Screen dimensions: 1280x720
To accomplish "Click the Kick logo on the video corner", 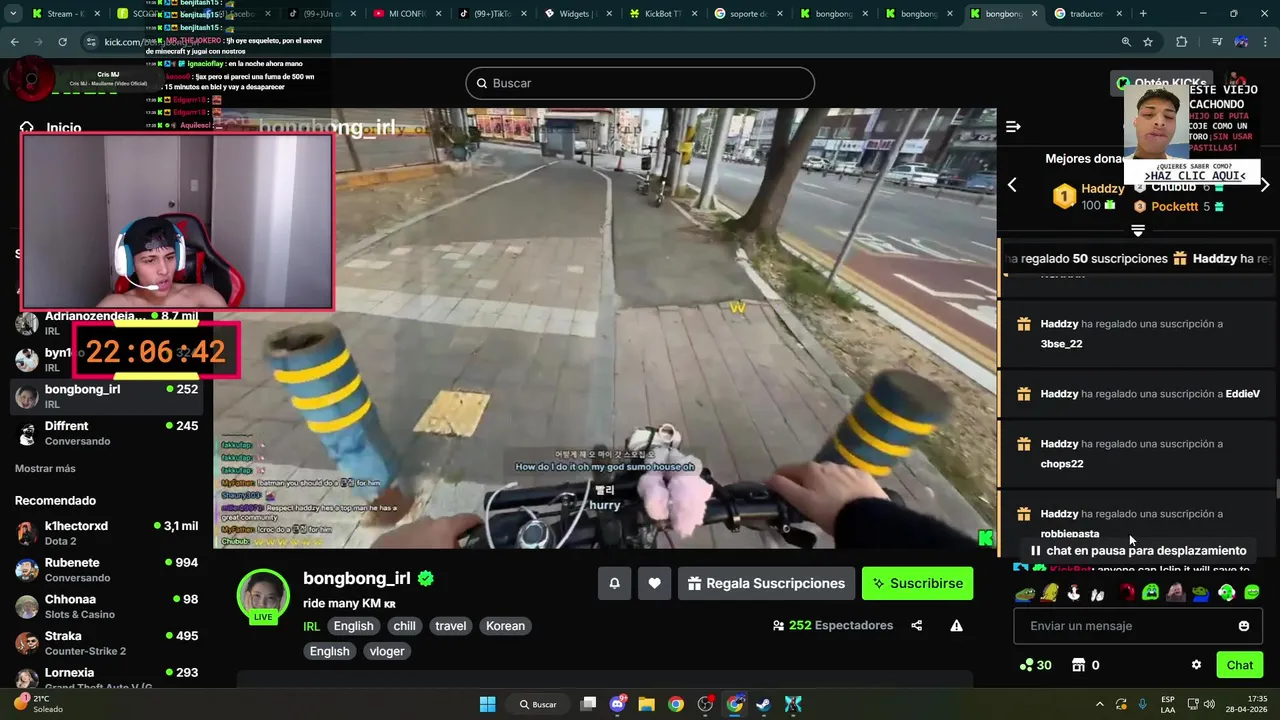I will (x=986, y=538).
